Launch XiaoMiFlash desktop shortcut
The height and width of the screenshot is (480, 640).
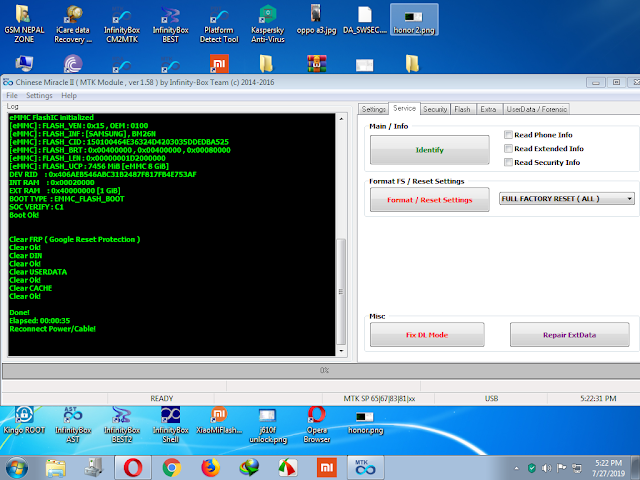point(219,420)
